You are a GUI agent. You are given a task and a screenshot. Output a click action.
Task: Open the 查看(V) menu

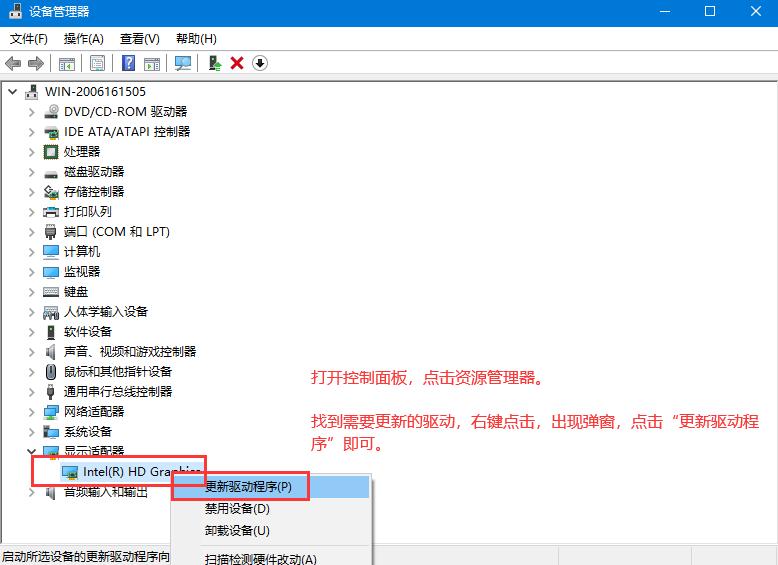click(140, 39)
